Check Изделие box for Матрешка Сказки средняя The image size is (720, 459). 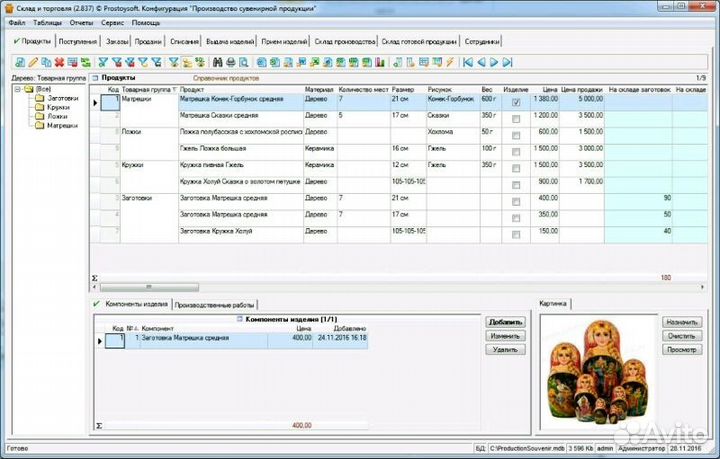click(516, 118)
